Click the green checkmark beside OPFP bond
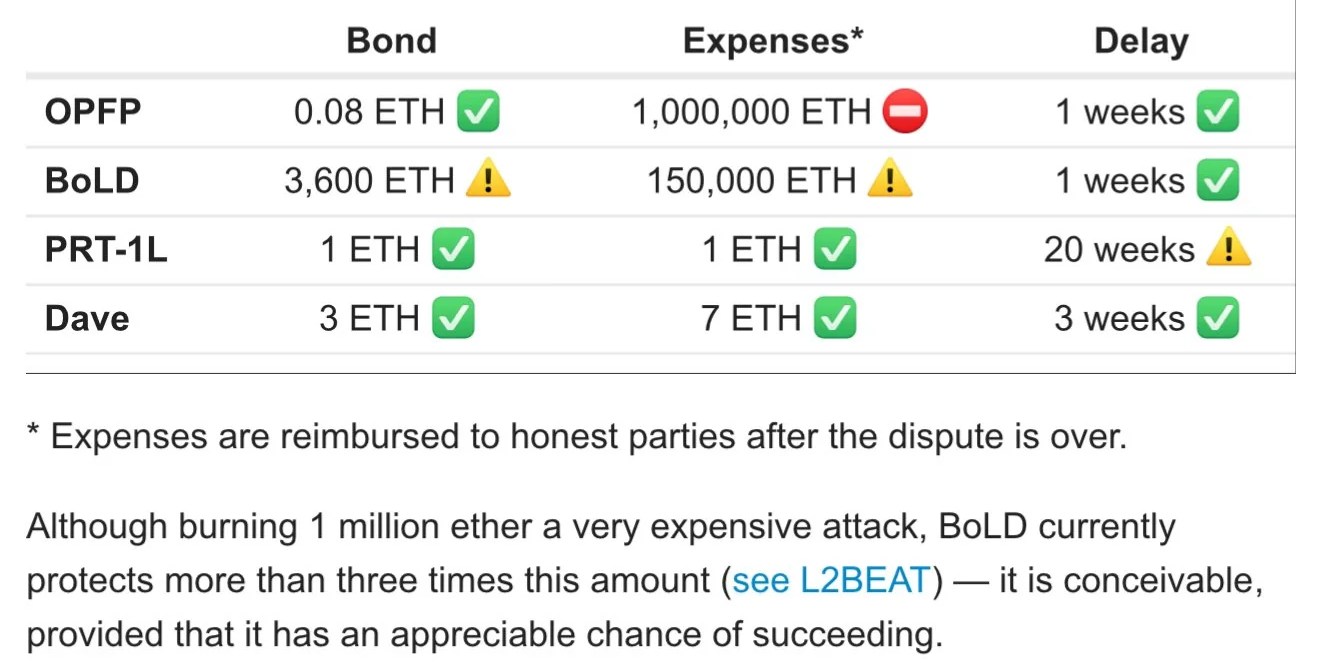Image resolution: width=1320 pixels, height=660 pixels. tap(478, 112)
